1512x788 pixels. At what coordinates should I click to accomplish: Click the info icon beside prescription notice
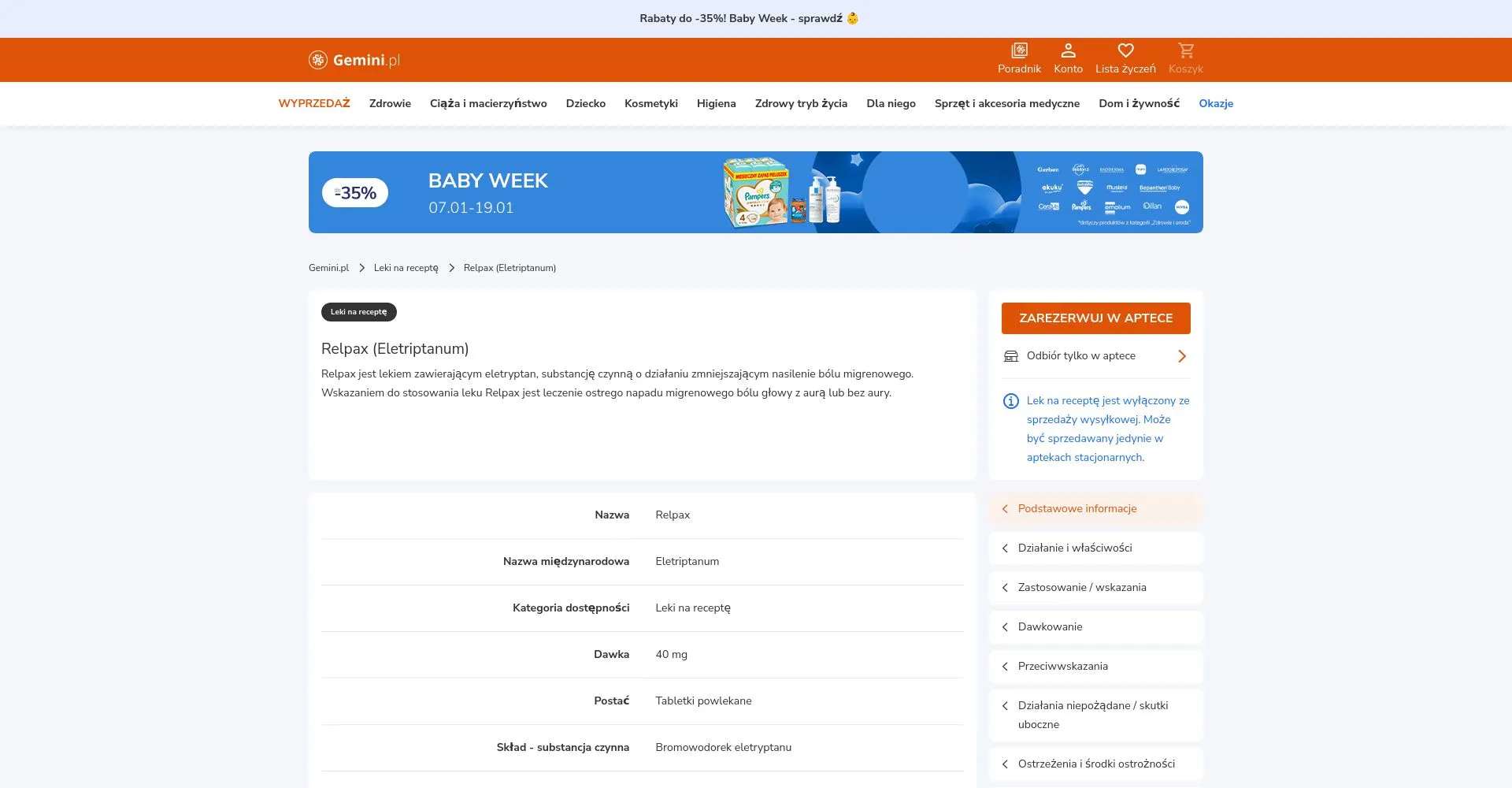click(1010, 401)
